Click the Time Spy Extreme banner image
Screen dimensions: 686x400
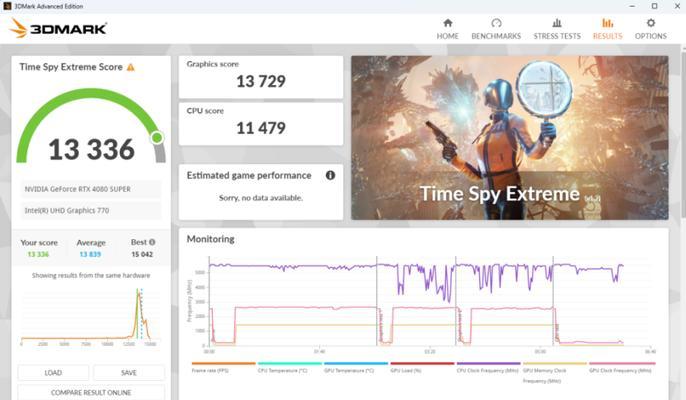[510, 137]
